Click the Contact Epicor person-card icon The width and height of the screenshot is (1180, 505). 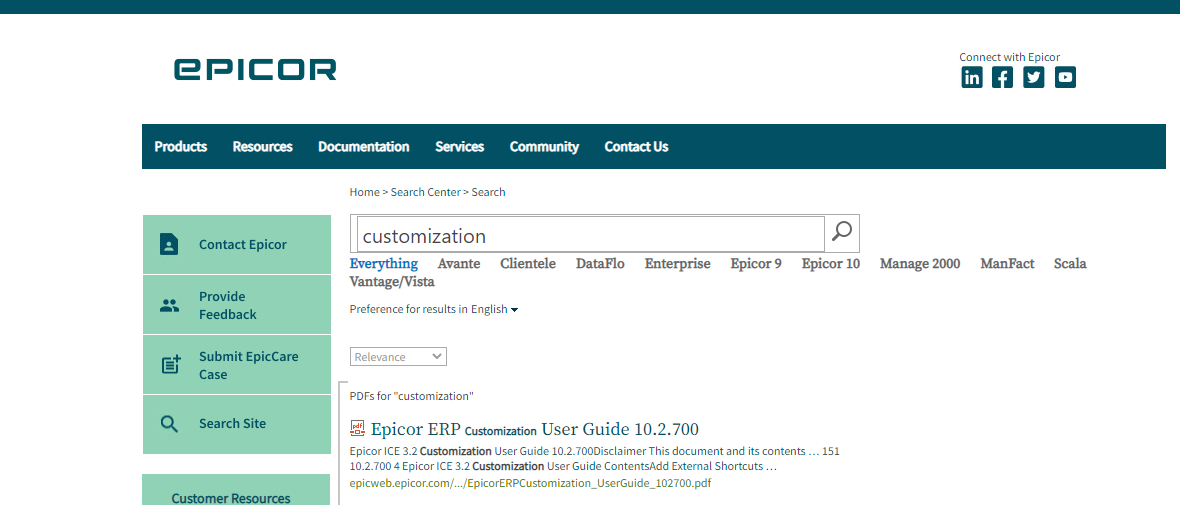169,245
